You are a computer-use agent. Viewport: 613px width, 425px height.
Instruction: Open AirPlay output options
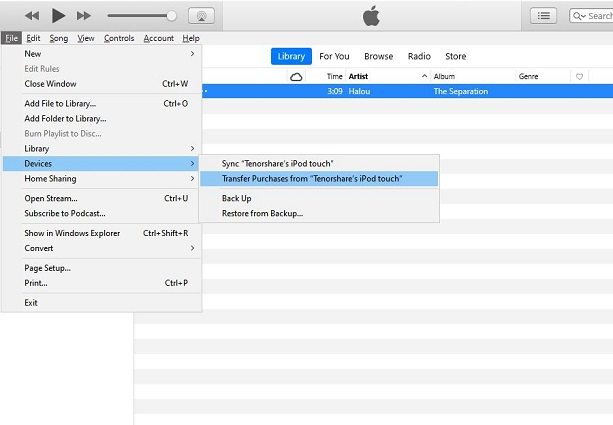point(200,16)
